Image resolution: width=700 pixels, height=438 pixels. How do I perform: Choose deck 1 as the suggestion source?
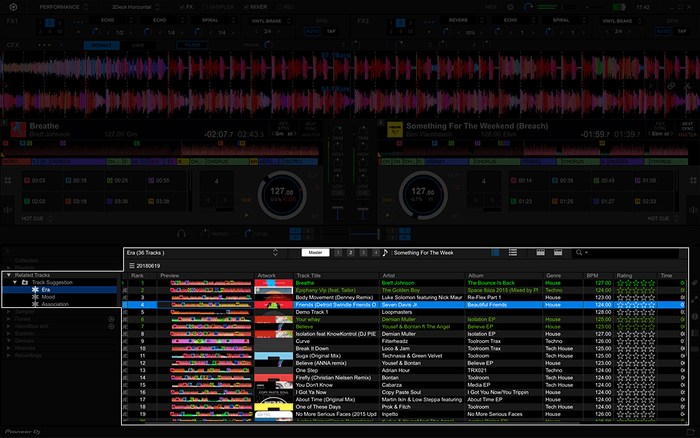tap(338, 253)
